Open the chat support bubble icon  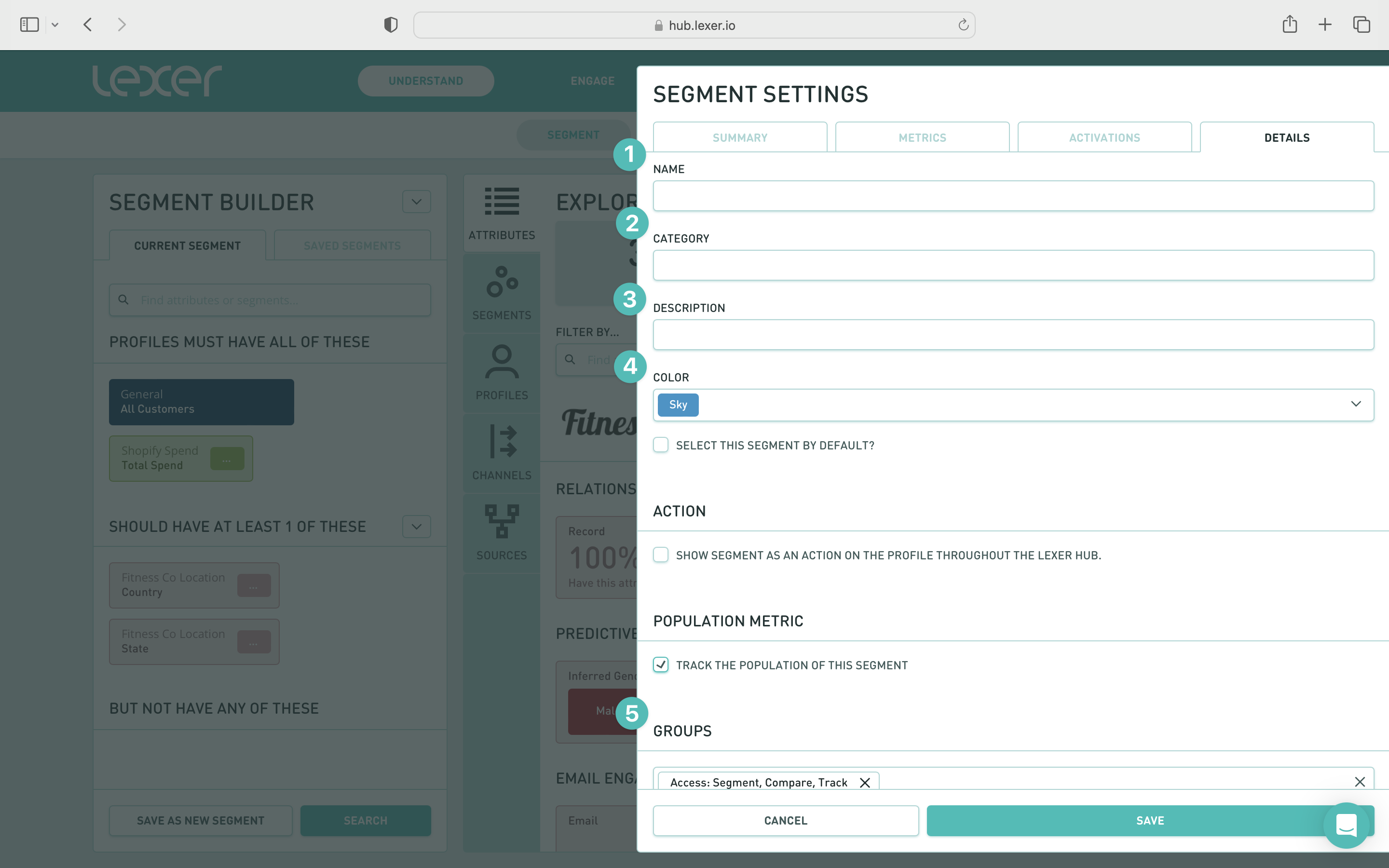(1346, 825)
